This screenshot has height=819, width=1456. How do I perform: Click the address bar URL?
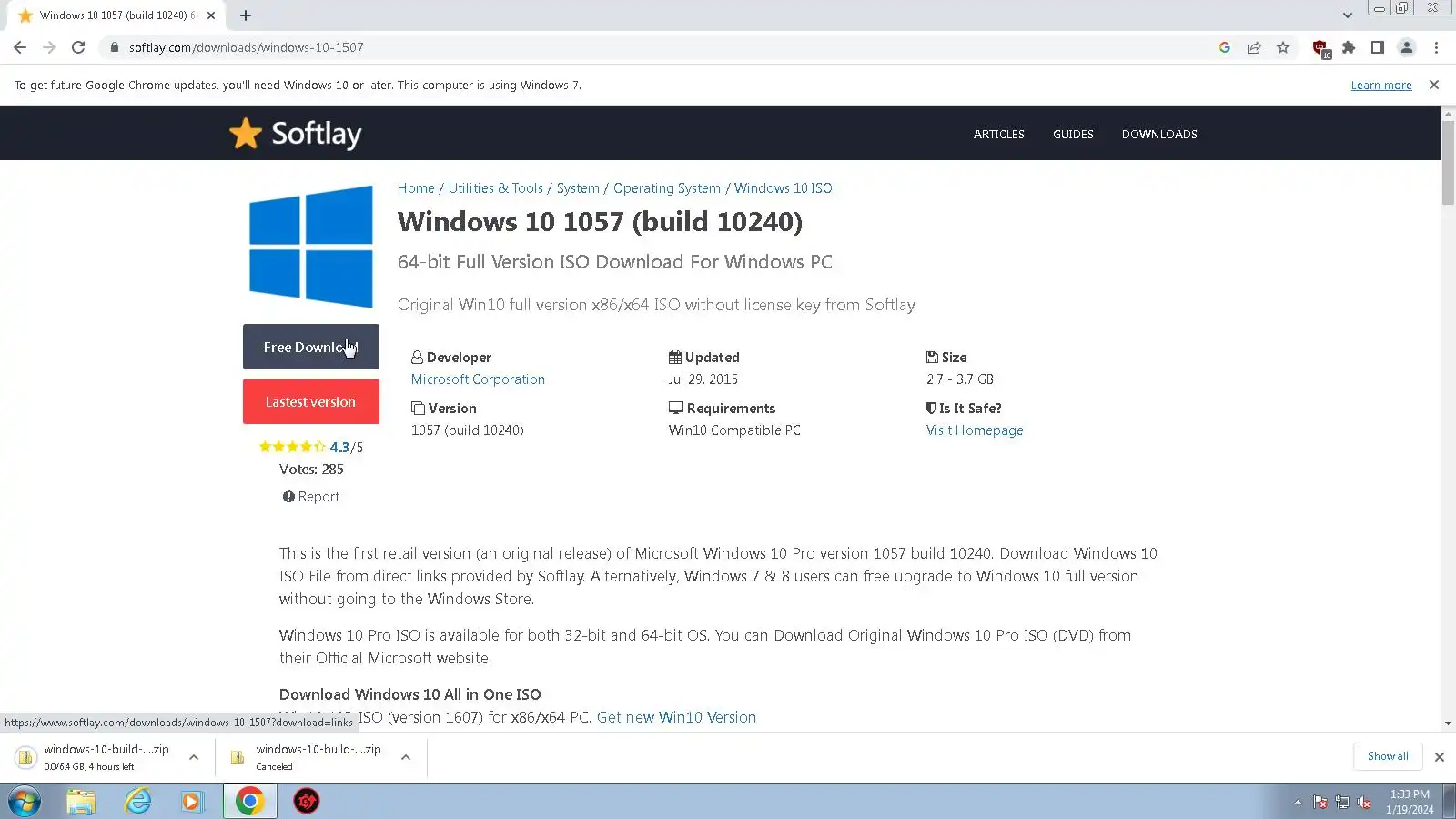(247, 47)
